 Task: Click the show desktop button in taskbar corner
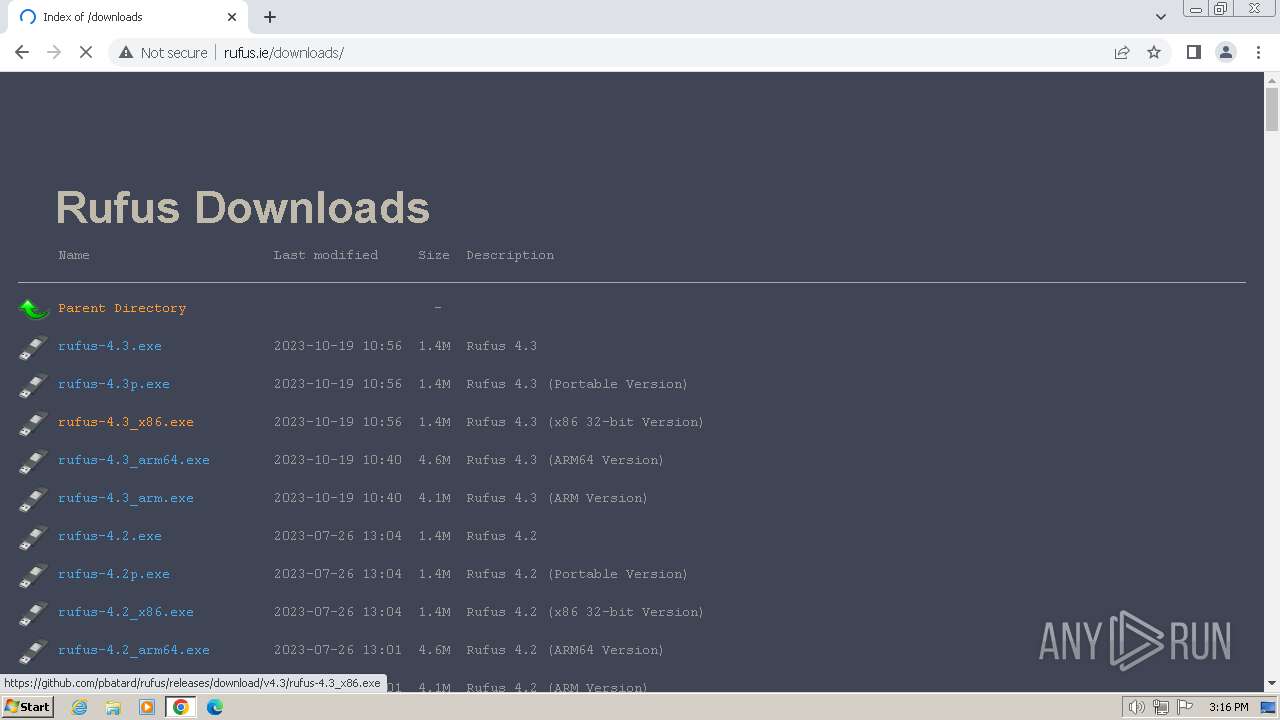click(x=1268, y=707)
